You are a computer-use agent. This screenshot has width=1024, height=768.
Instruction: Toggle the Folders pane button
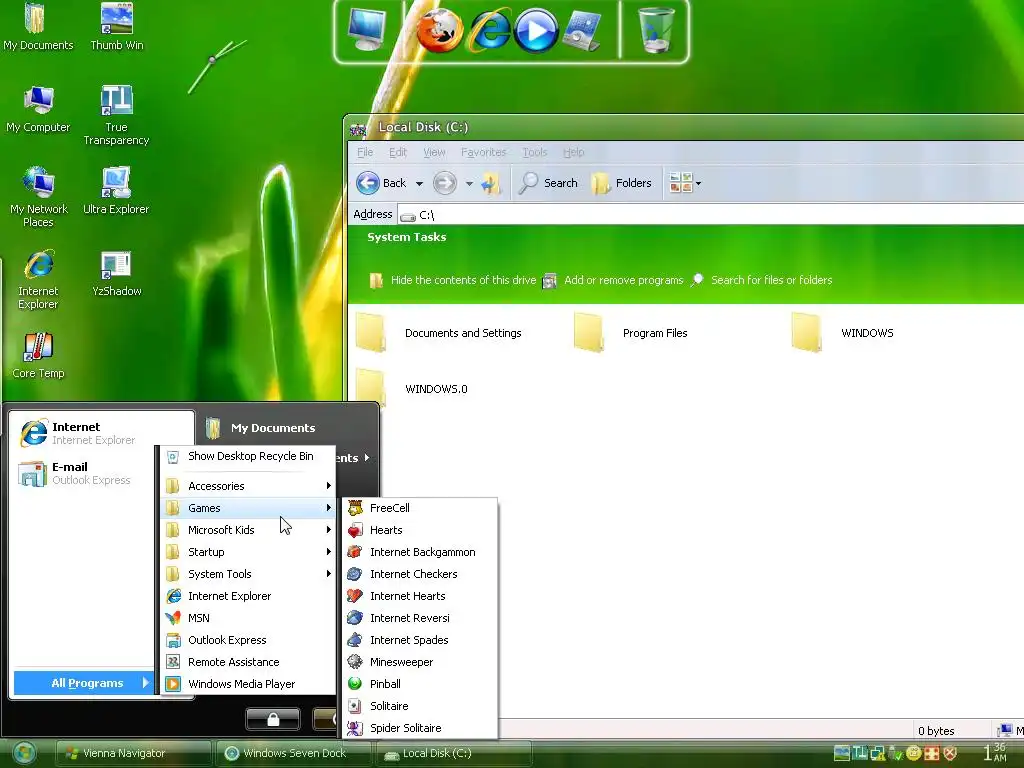click(x=621, y=183)
